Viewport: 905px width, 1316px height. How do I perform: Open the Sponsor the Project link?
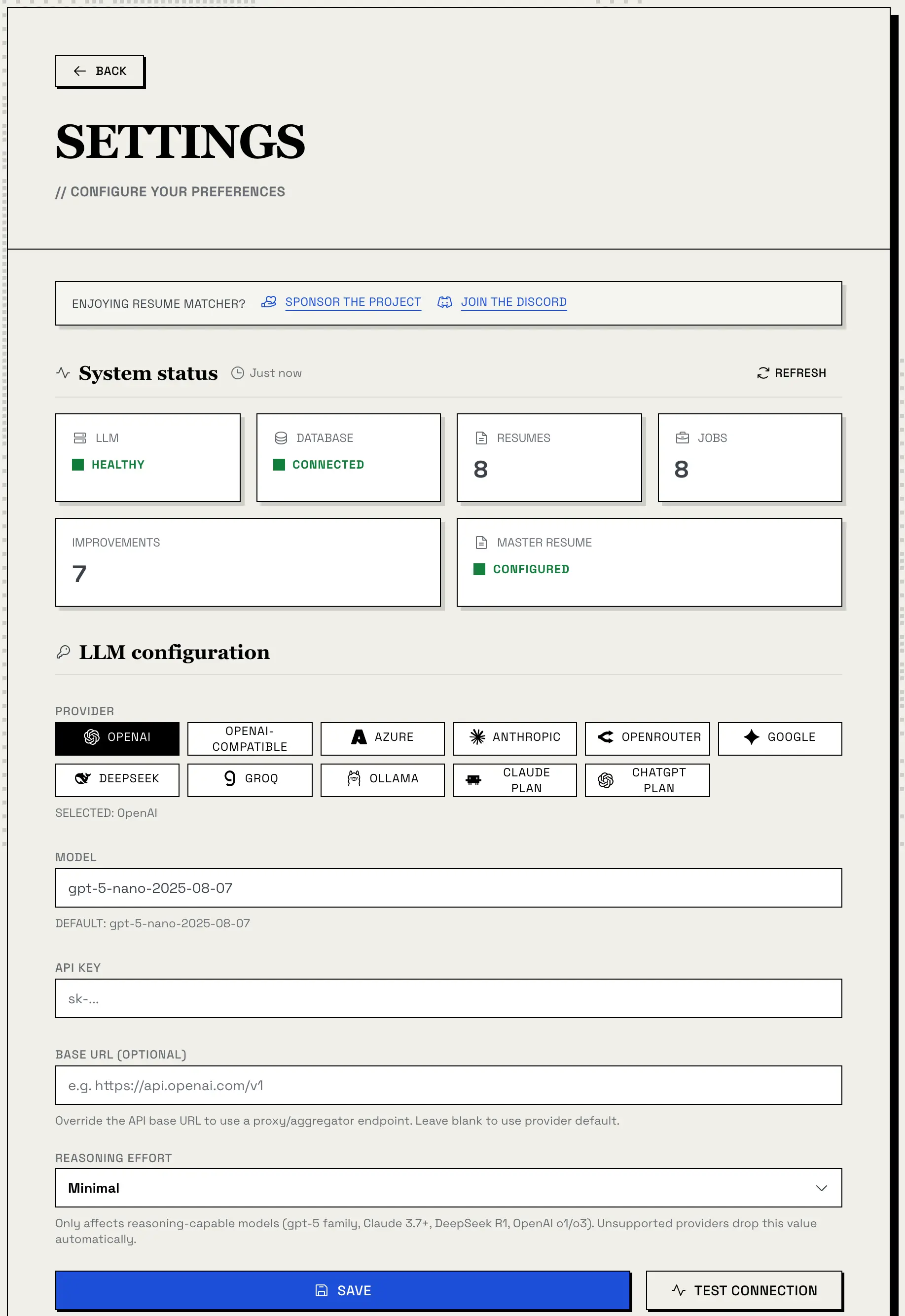click(x=353, y=302)
